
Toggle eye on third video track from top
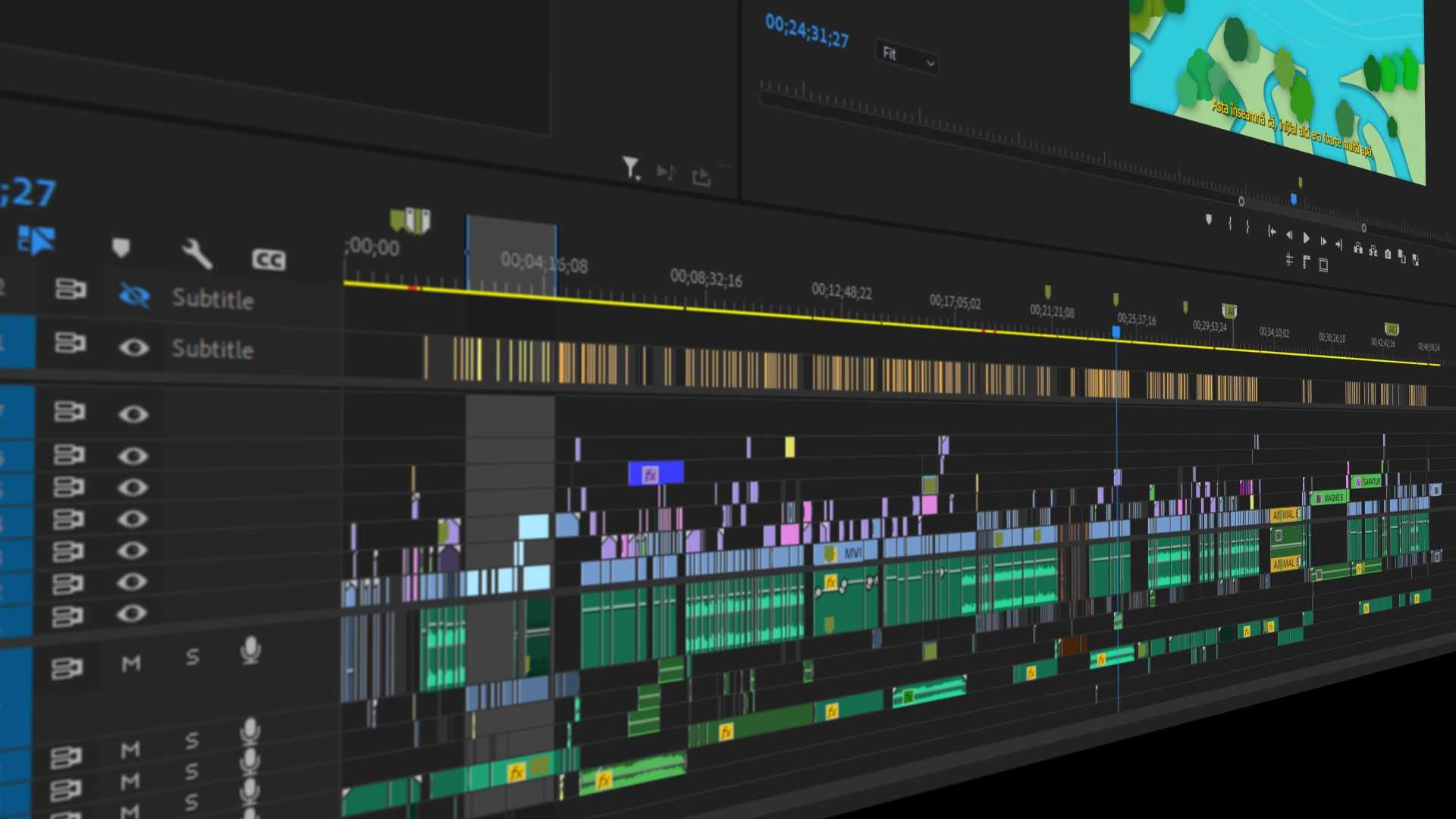click(x=133, y=487)
